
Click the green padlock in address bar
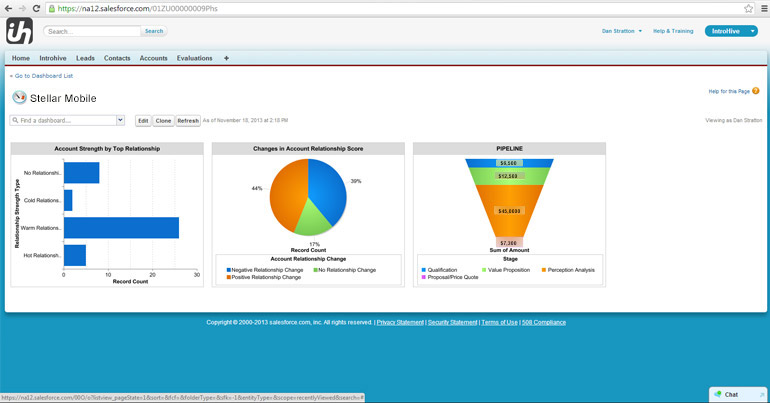52,8
